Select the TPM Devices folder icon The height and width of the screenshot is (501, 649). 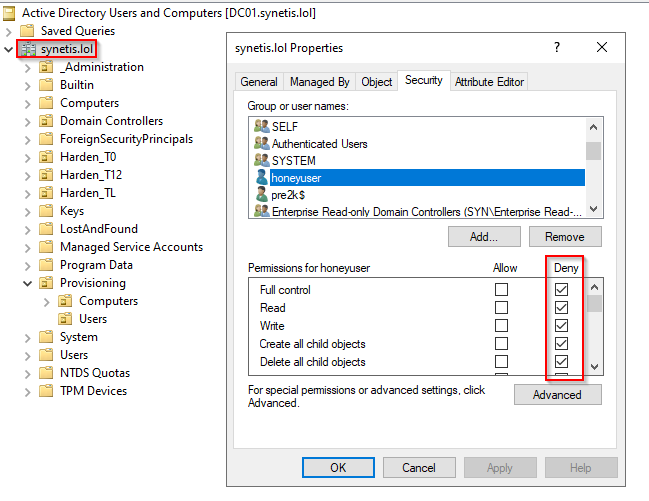(x=46, y=391)
